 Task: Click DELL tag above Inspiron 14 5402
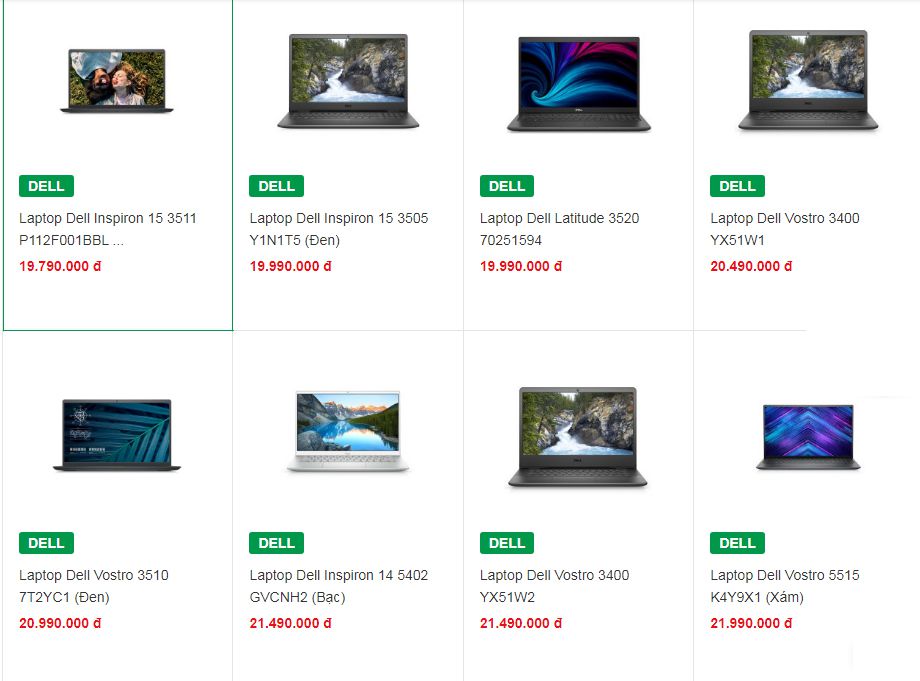[276, 543]
